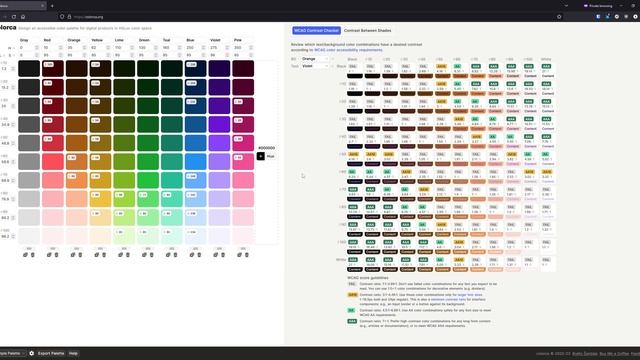Switch to WCAG Contrast Checker tab
640x360 pixels.
(316, 31)
